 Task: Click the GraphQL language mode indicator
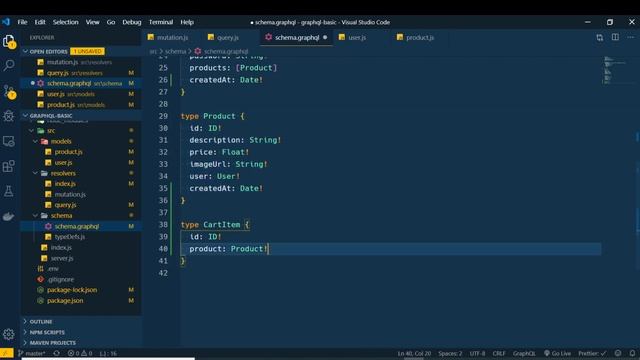[524, 353]
